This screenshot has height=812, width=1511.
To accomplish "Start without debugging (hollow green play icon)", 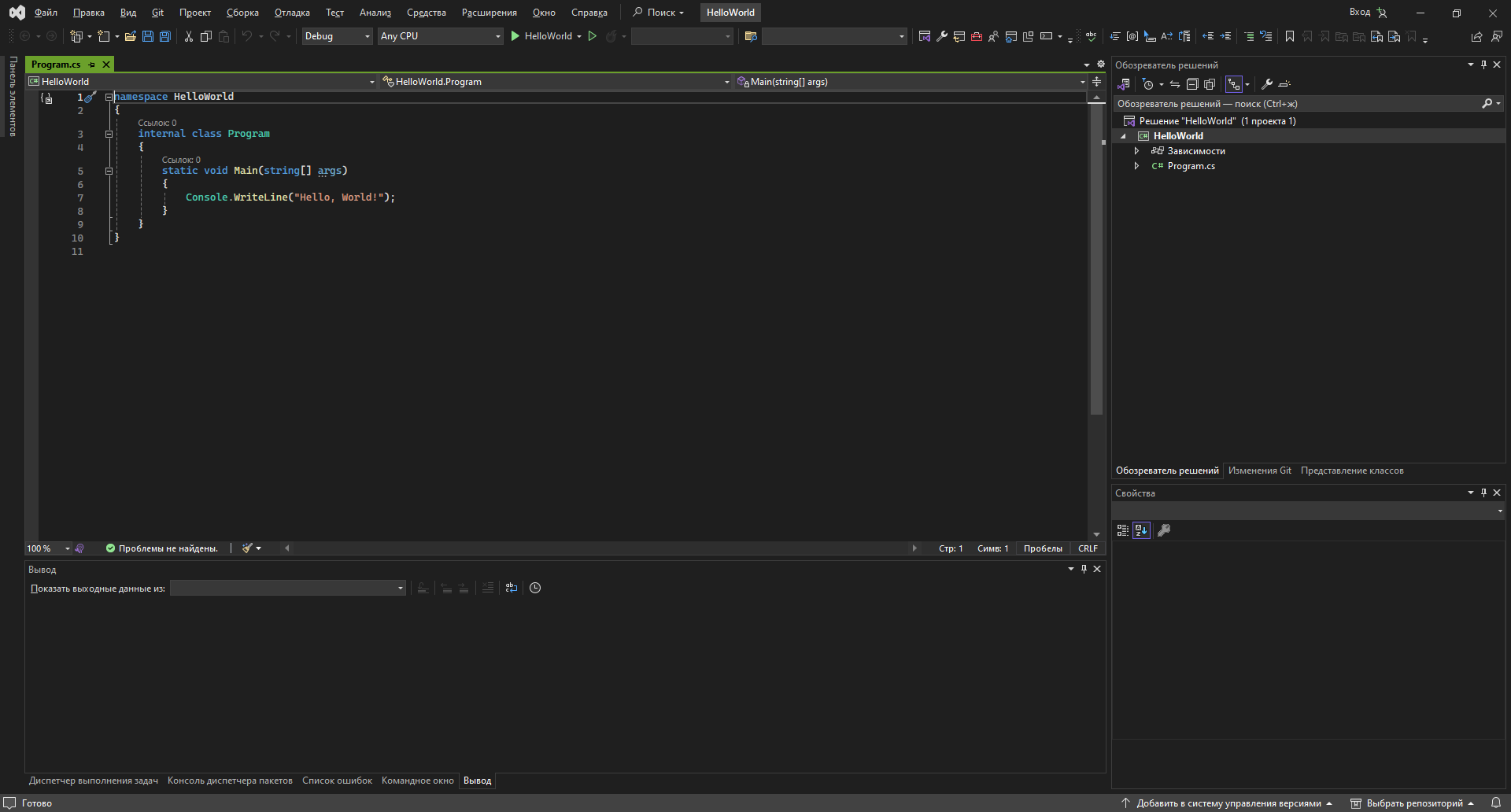I will click(x=593, y=36).
